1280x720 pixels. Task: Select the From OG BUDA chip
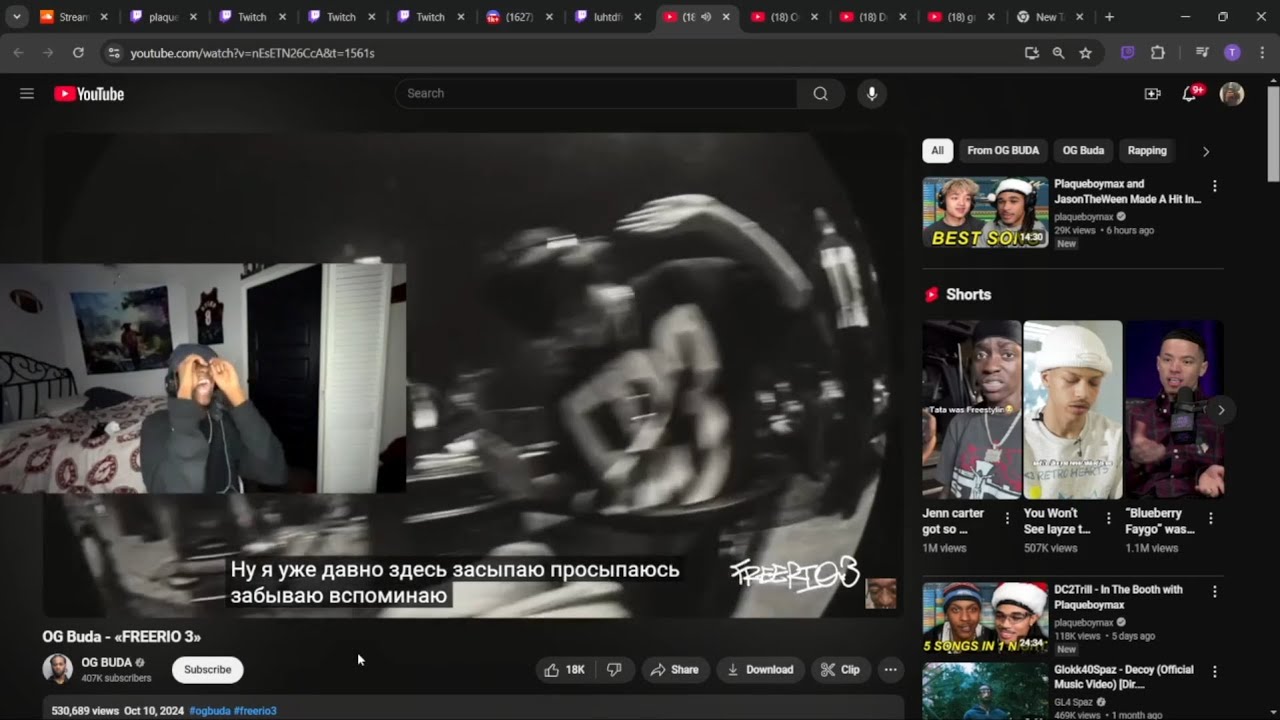coord(1003,151)
